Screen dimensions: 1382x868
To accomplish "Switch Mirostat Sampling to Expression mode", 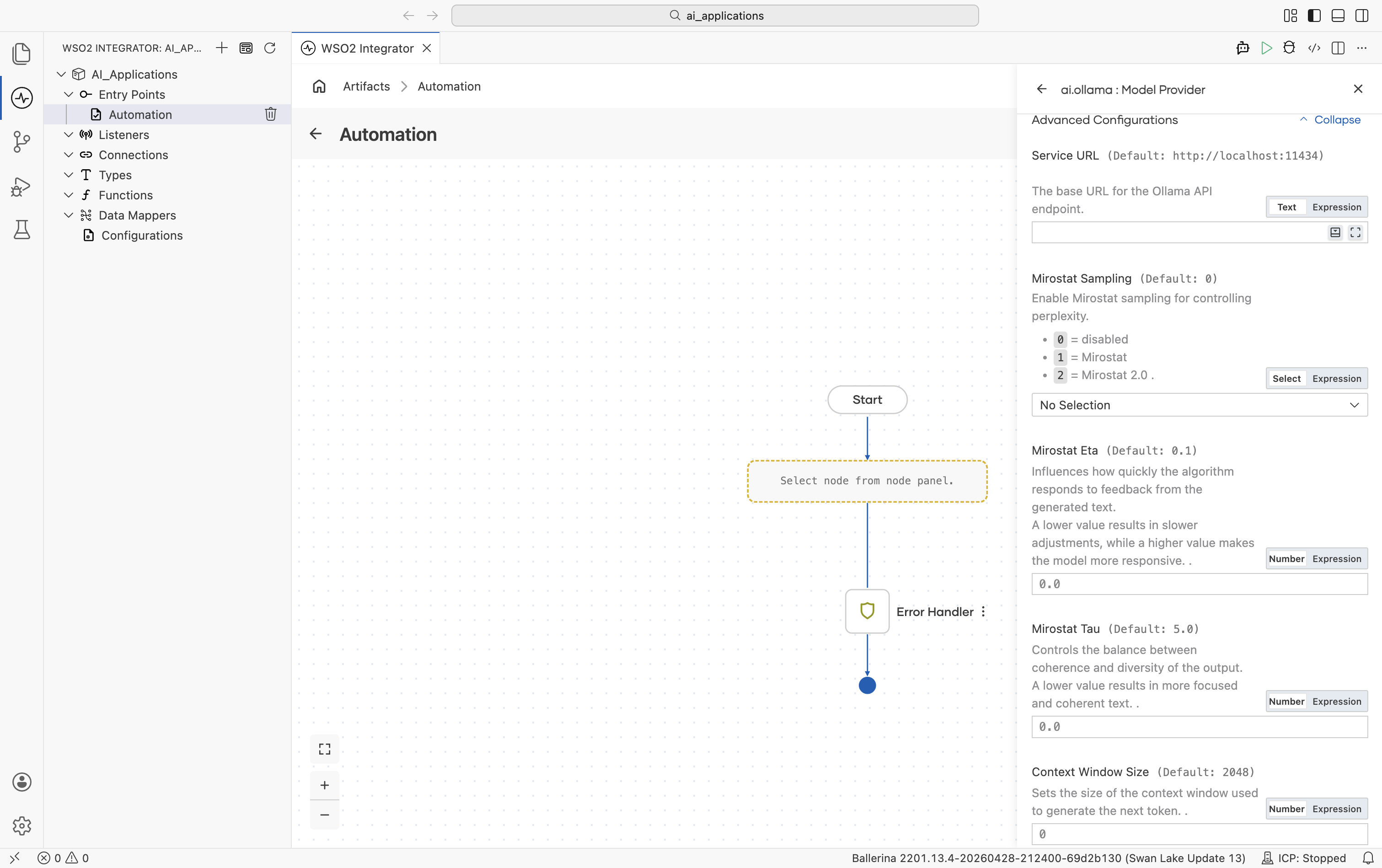I will (1337, 378).
